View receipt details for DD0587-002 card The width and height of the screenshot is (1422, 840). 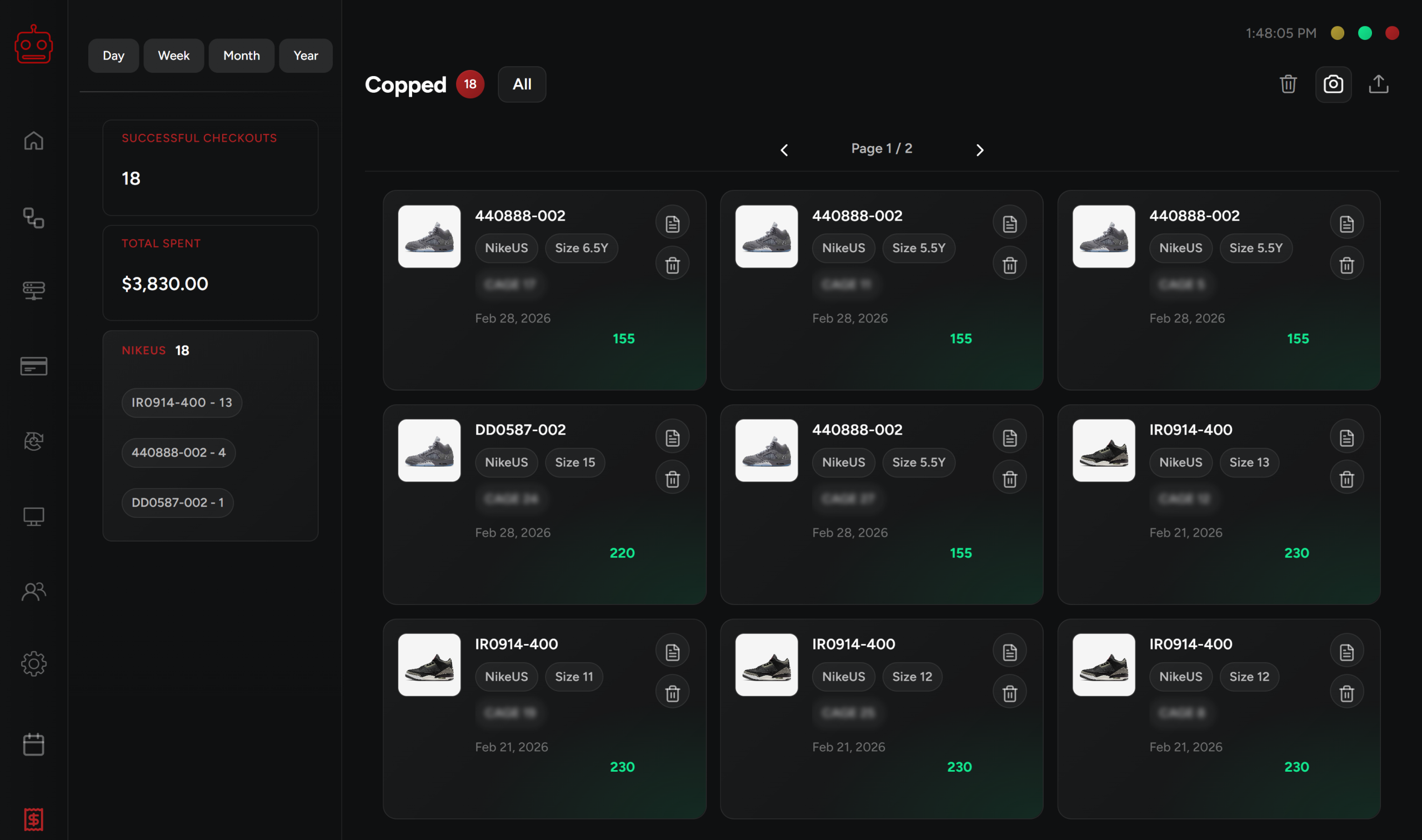pyautogui.click(x=672, y=437)
